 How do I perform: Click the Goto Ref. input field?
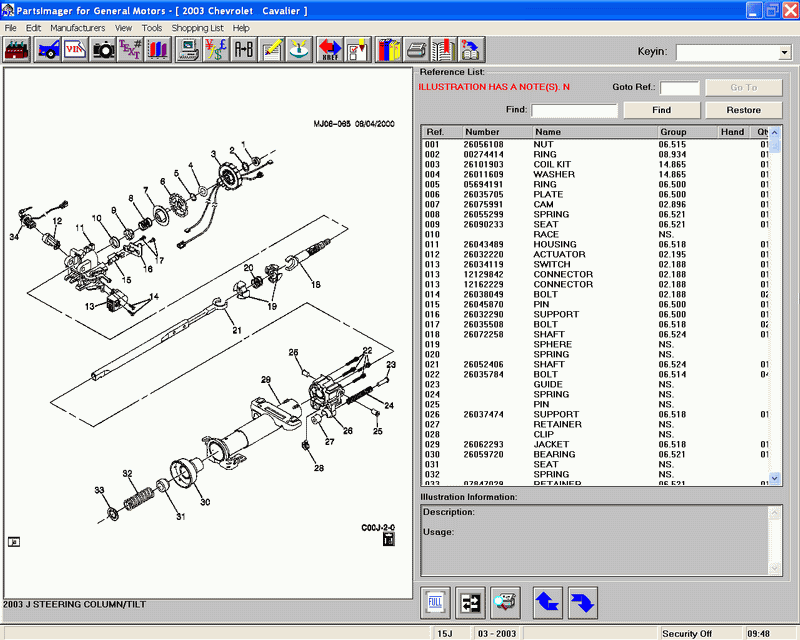679,88
